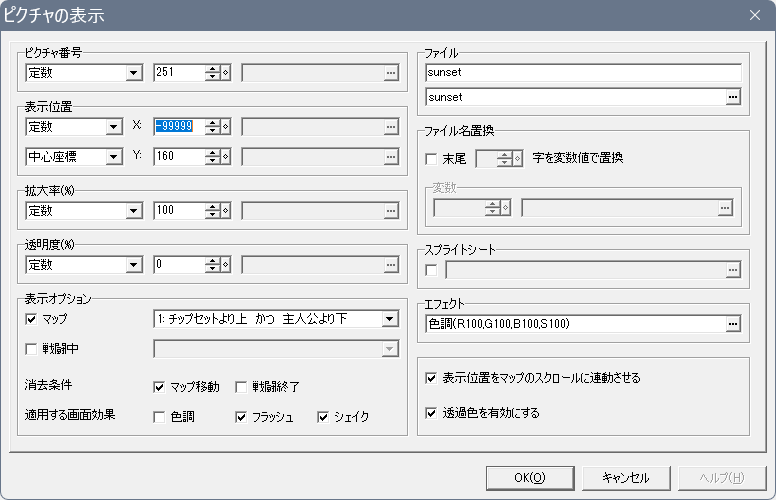Confirm with the OK(O) button
Image resolution: width=776 pixels, height=500 pixels.
(x=530, y=478)
